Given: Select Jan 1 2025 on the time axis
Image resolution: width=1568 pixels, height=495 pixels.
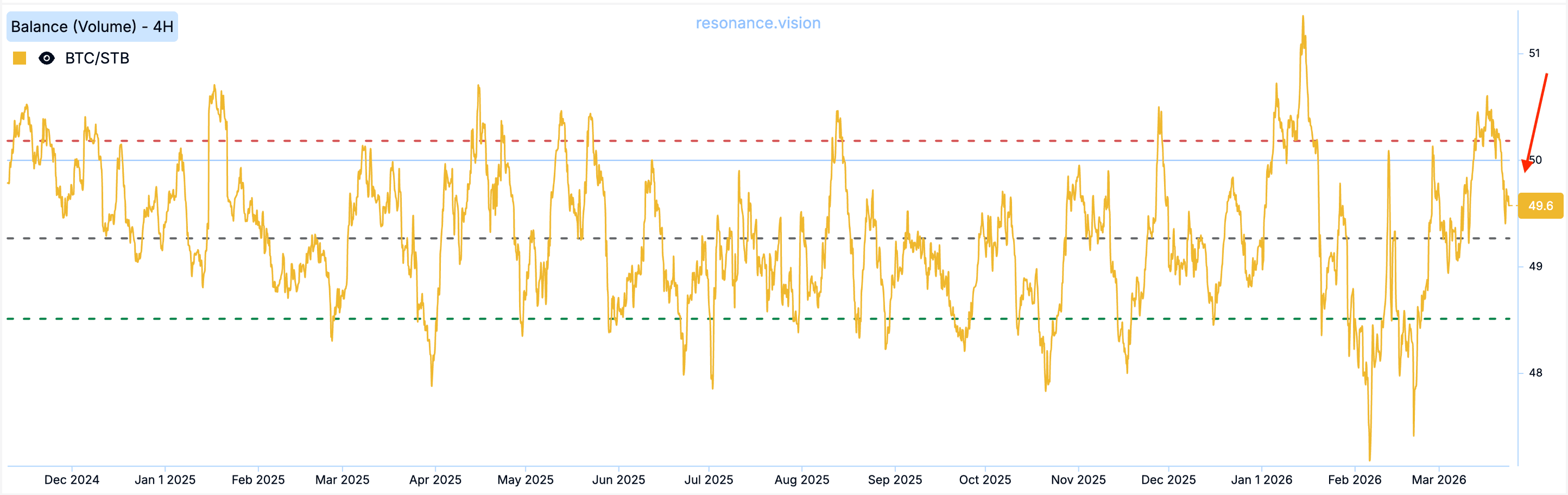Looking at the screenshot, I should pyautogui.click(x=165, y=480).
